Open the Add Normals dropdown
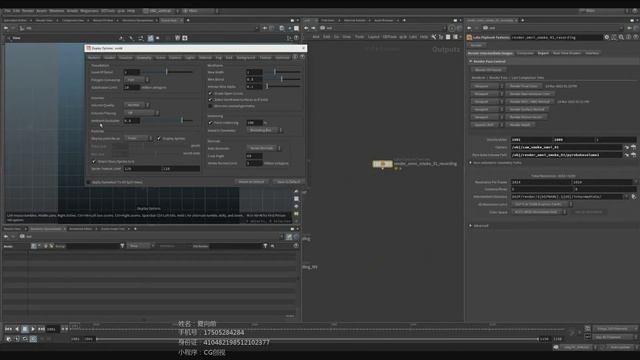 264,148
